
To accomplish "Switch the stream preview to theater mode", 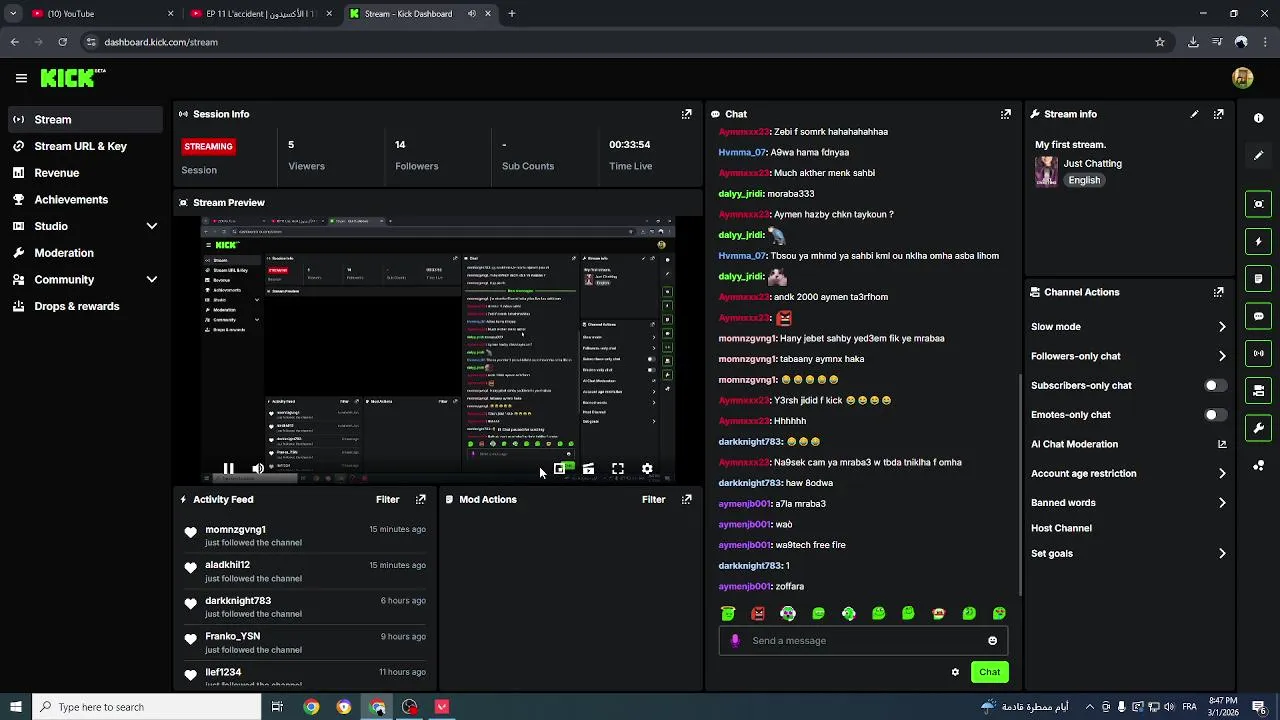I will (x=588, y=468).
